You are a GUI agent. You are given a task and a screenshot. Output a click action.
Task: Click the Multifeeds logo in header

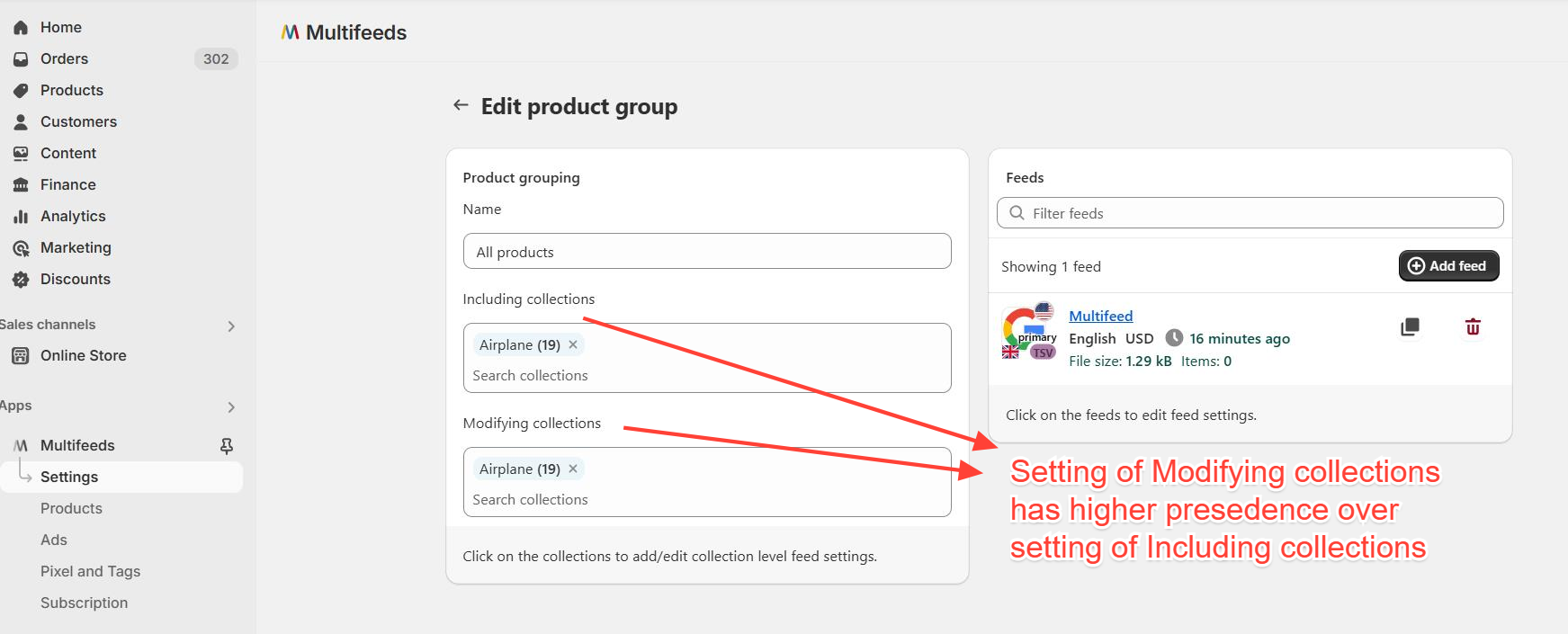coord(290,32)
